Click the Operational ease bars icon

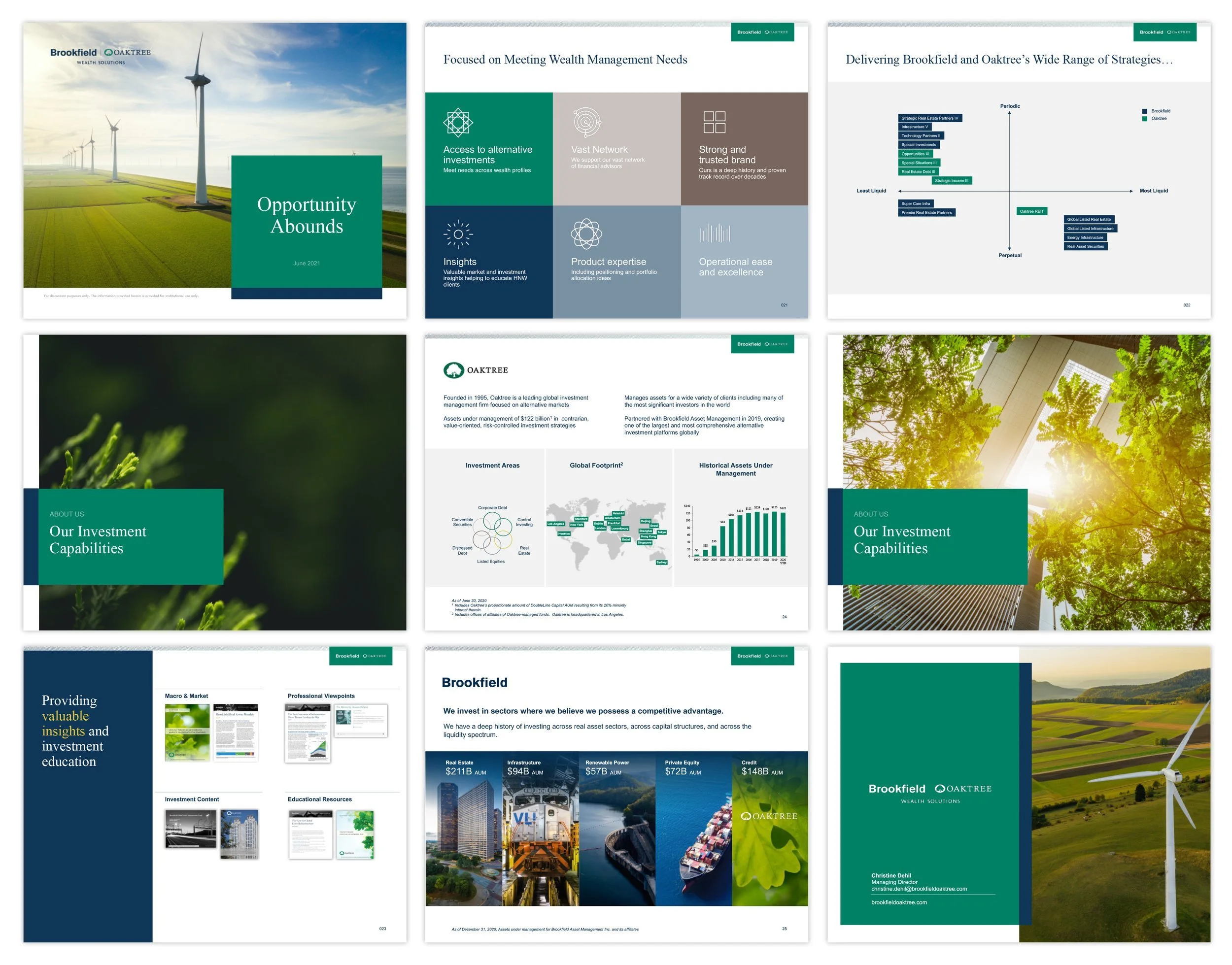715,233
